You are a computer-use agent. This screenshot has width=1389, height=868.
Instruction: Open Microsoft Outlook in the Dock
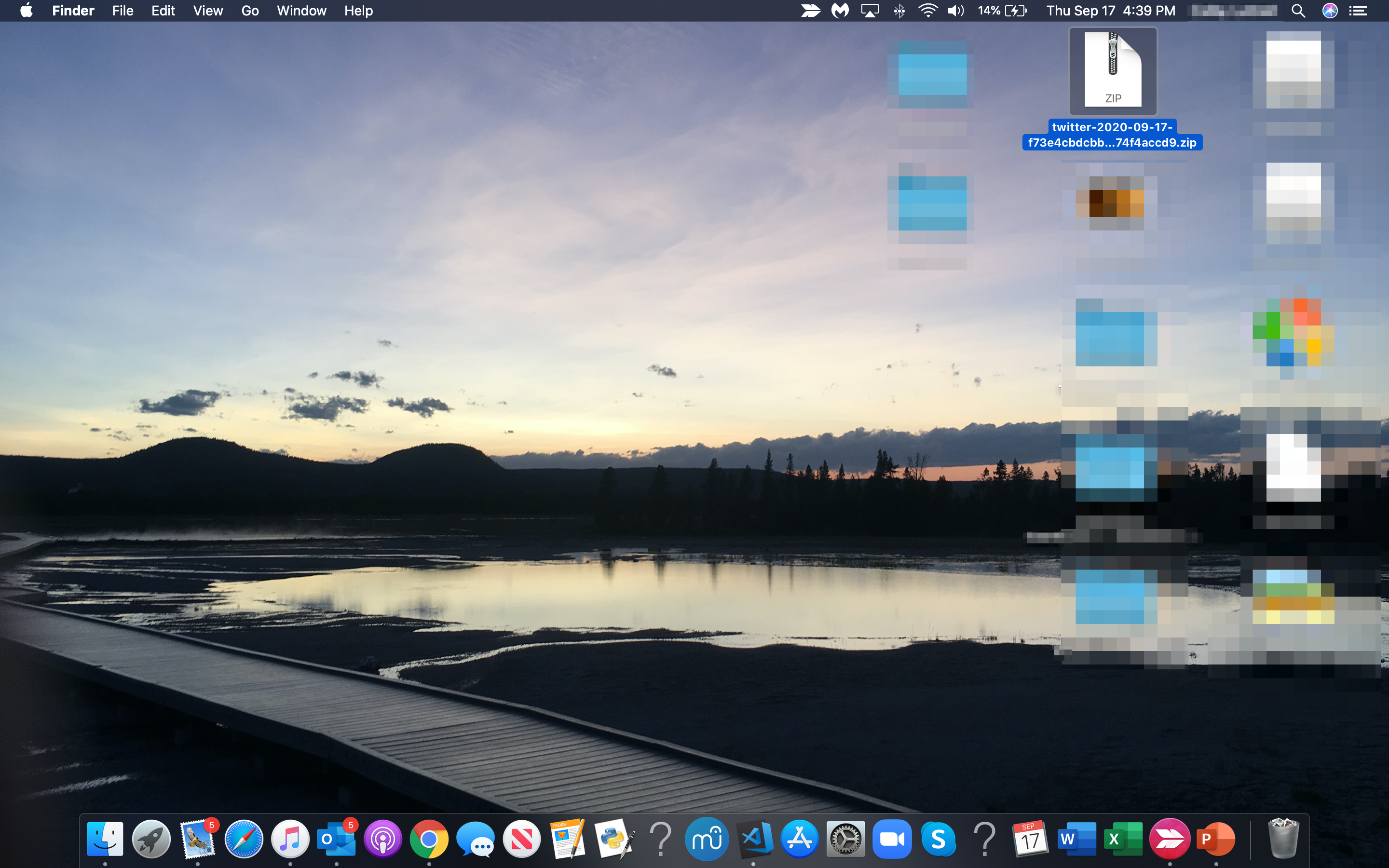(337, 839)
